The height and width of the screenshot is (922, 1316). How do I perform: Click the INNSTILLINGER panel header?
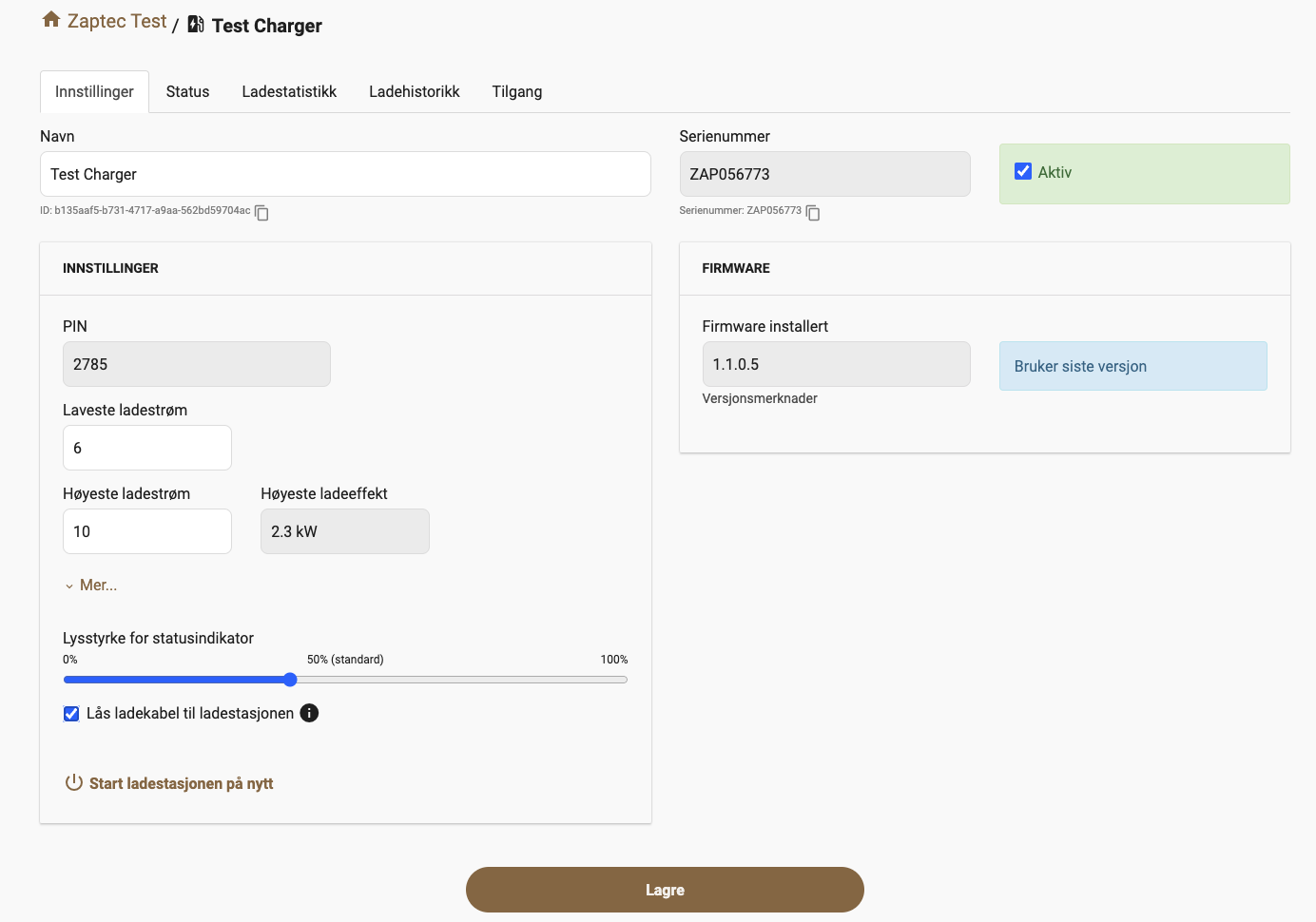point(345,269)
